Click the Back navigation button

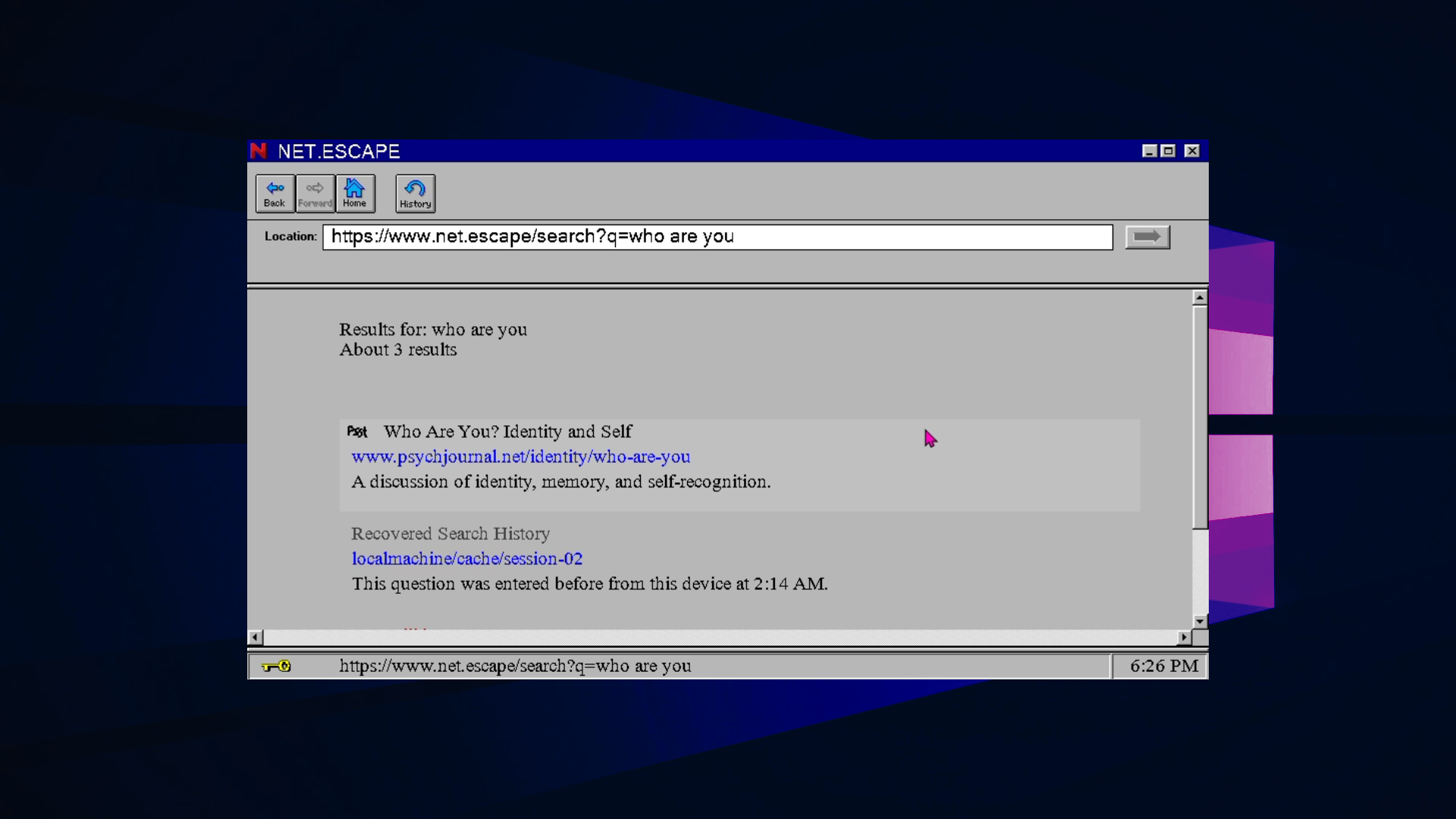[x=275, y=193]
